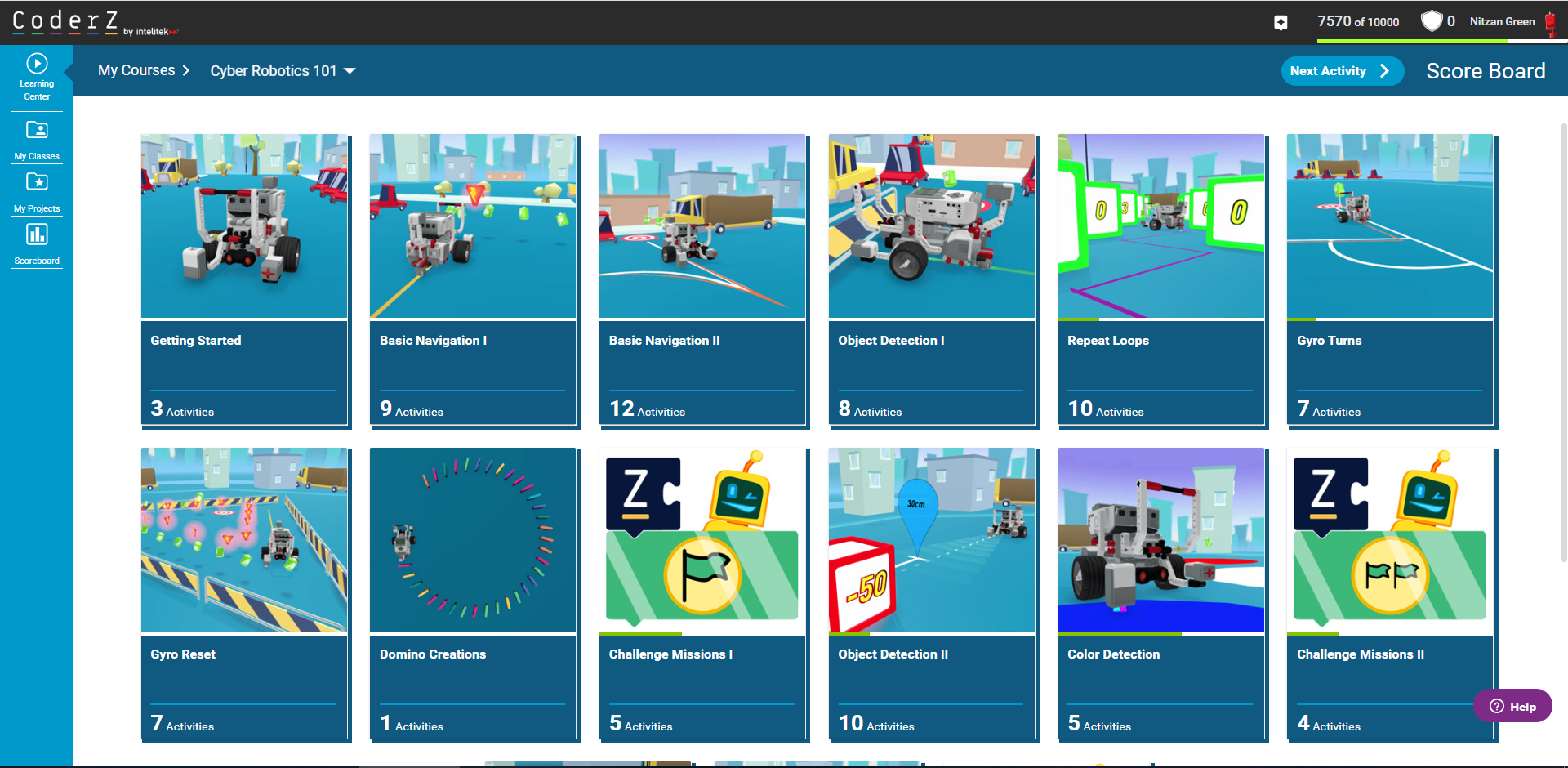The width and height of the screenshot is (1568, 768).
Task: Click the Next Activity button
Action: click(x=1341, y=71)
